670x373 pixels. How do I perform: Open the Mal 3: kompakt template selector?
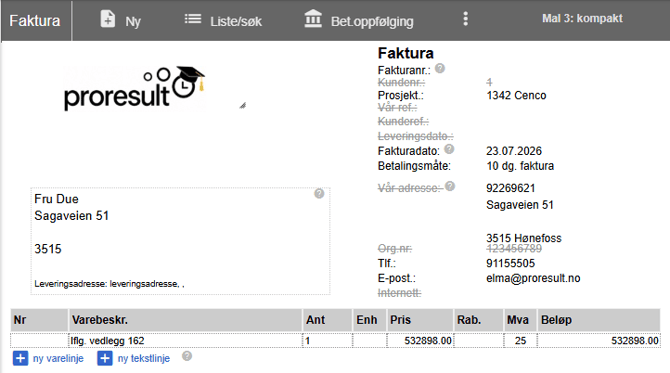coord(582,18)
